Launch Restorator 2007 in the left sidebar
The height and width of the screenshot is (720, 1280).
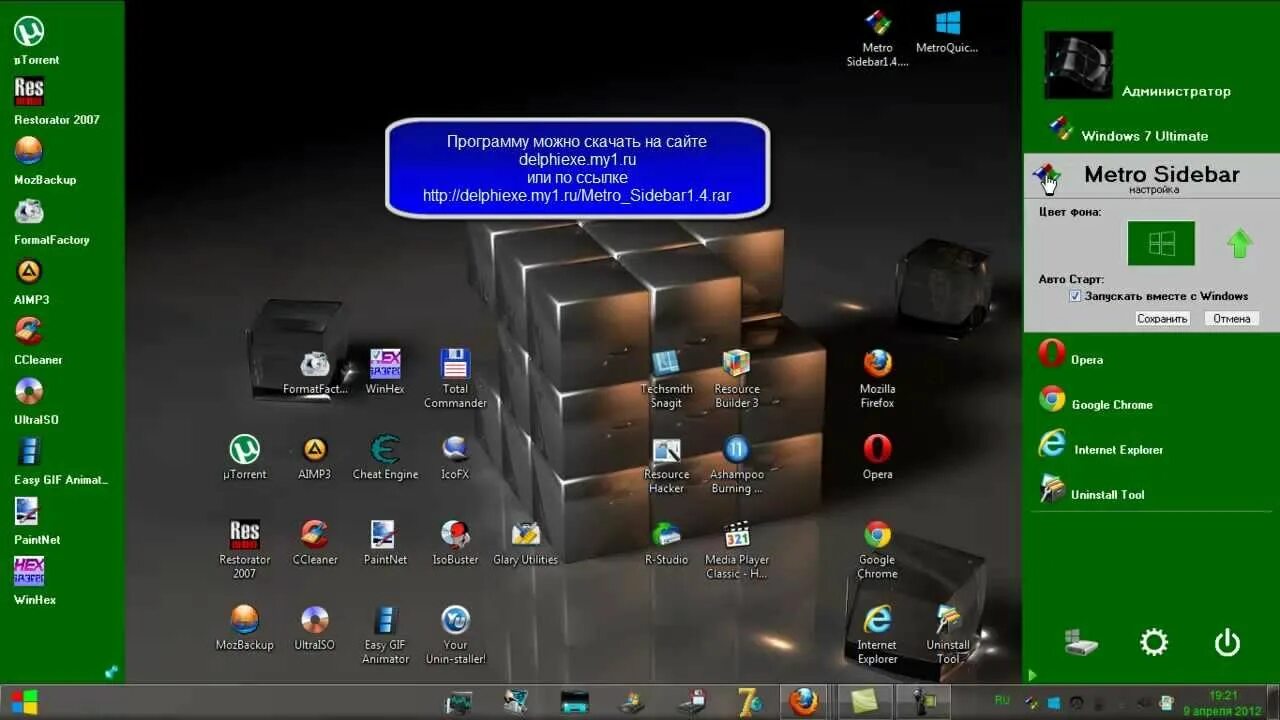(x=29, y=92)
